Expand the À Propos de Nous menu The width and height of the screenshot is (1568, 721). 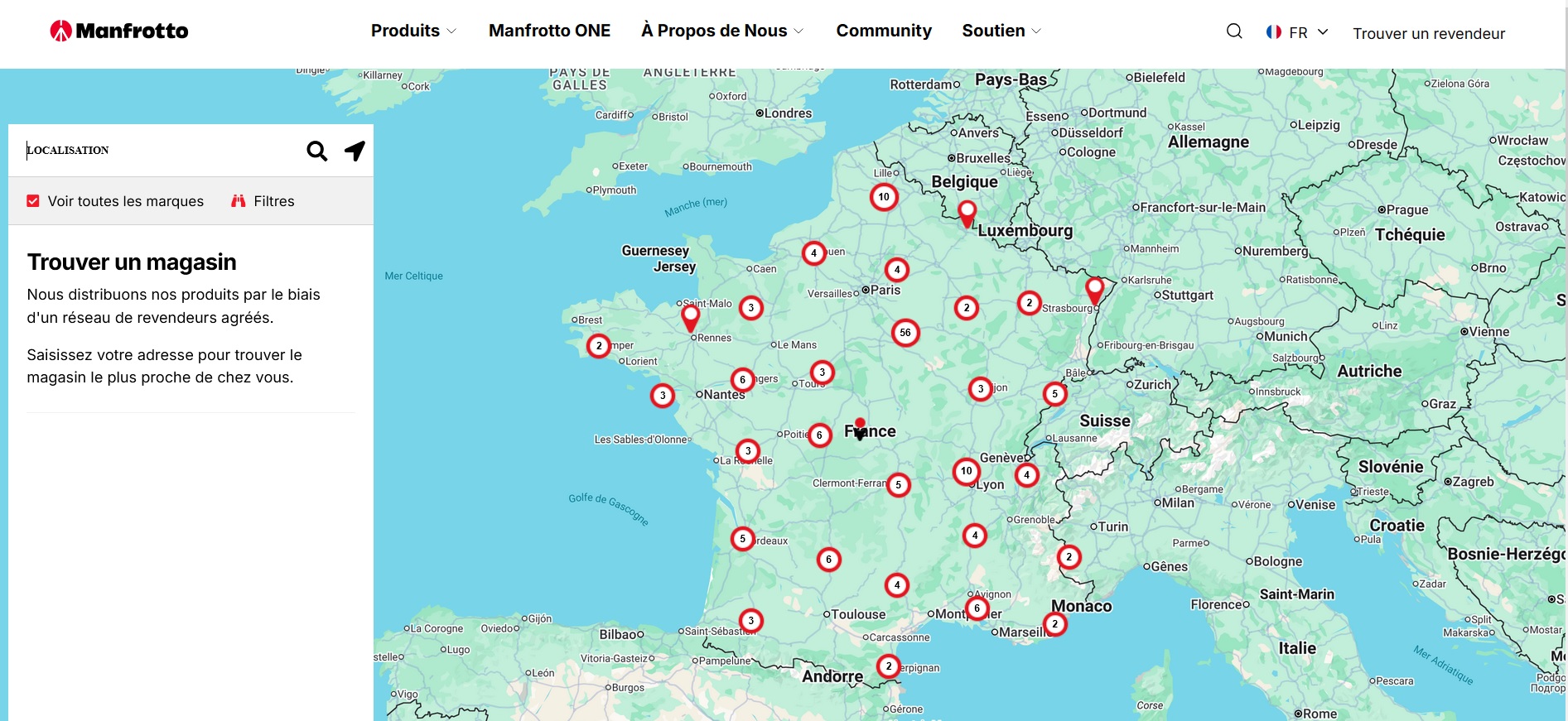coord(722,31)
